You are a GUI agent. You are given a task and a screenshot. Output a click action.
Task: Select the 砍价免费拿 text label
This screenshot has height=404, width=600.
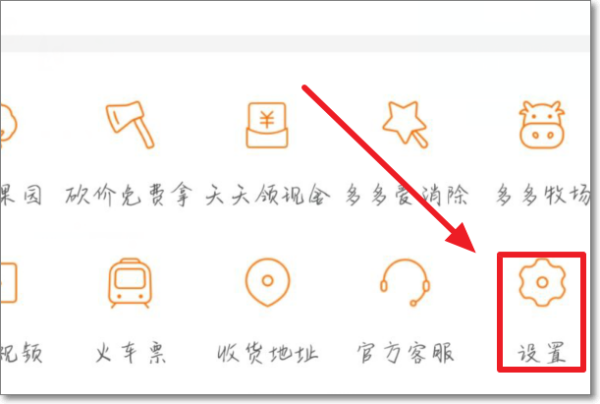pos(128,195)
